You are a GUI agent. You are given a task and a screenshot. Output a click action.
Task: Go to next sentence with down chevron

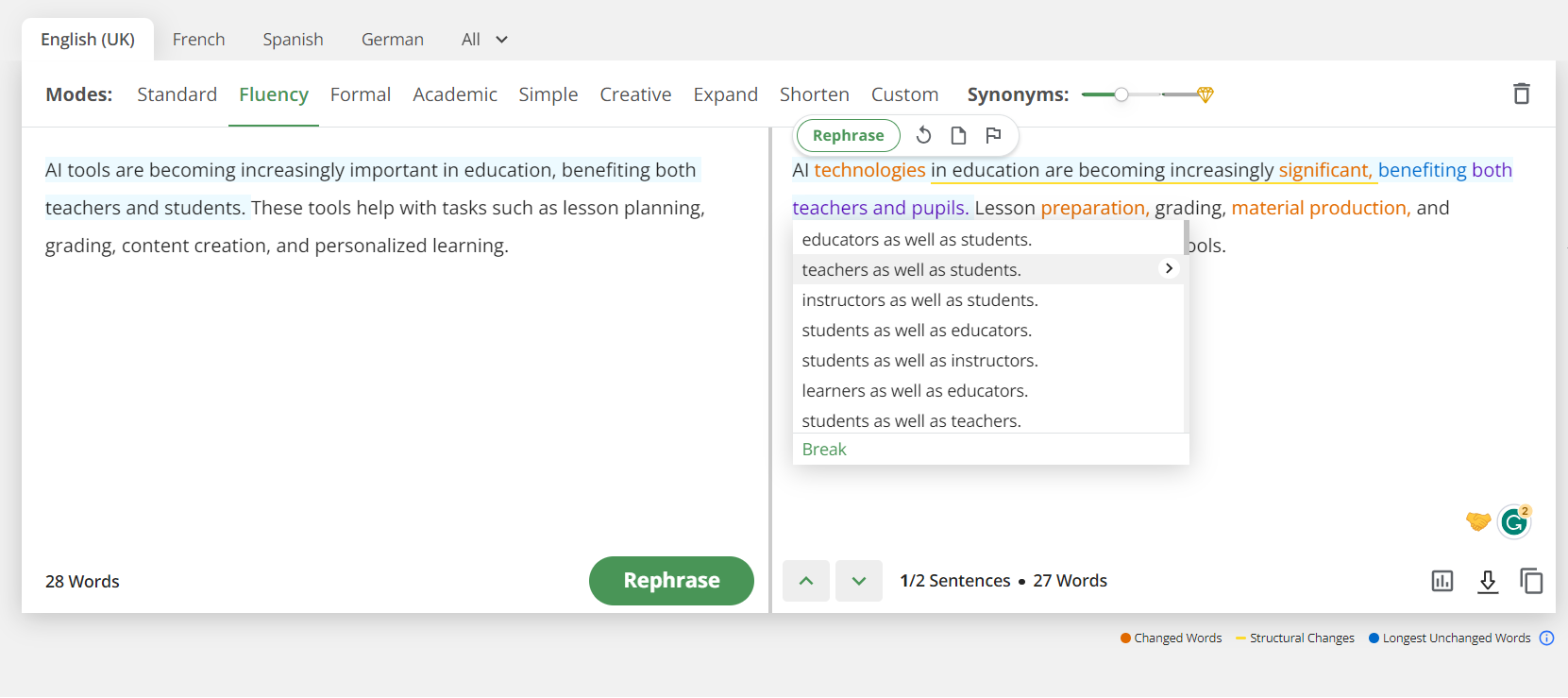click(859, 581)
